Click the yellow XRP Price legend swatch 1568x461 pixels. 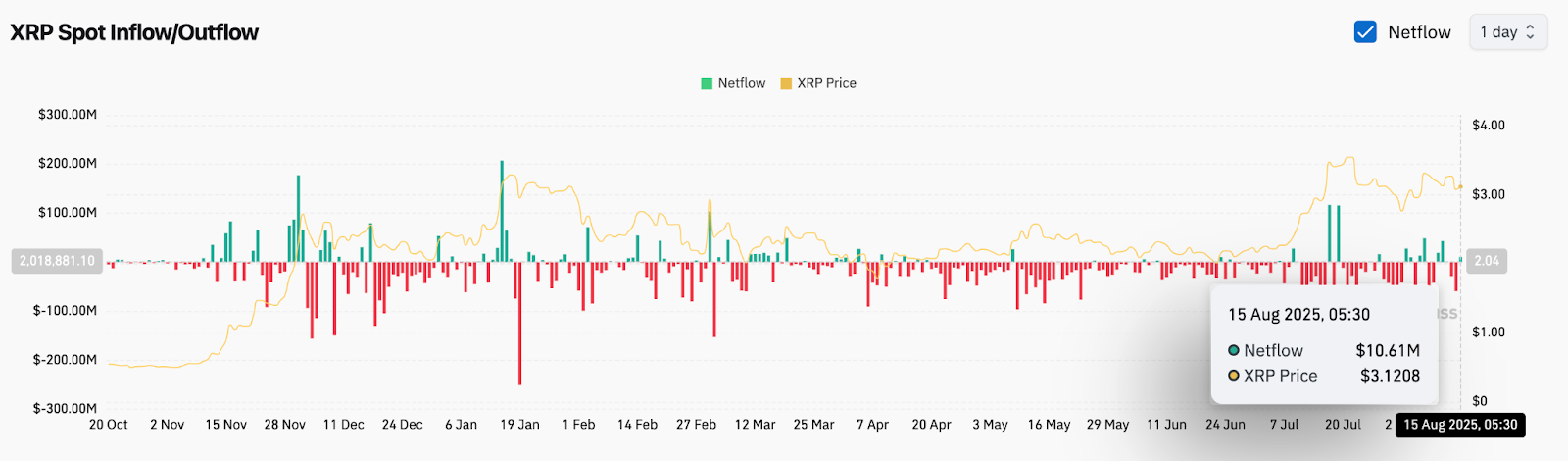[x=786, y=83]
